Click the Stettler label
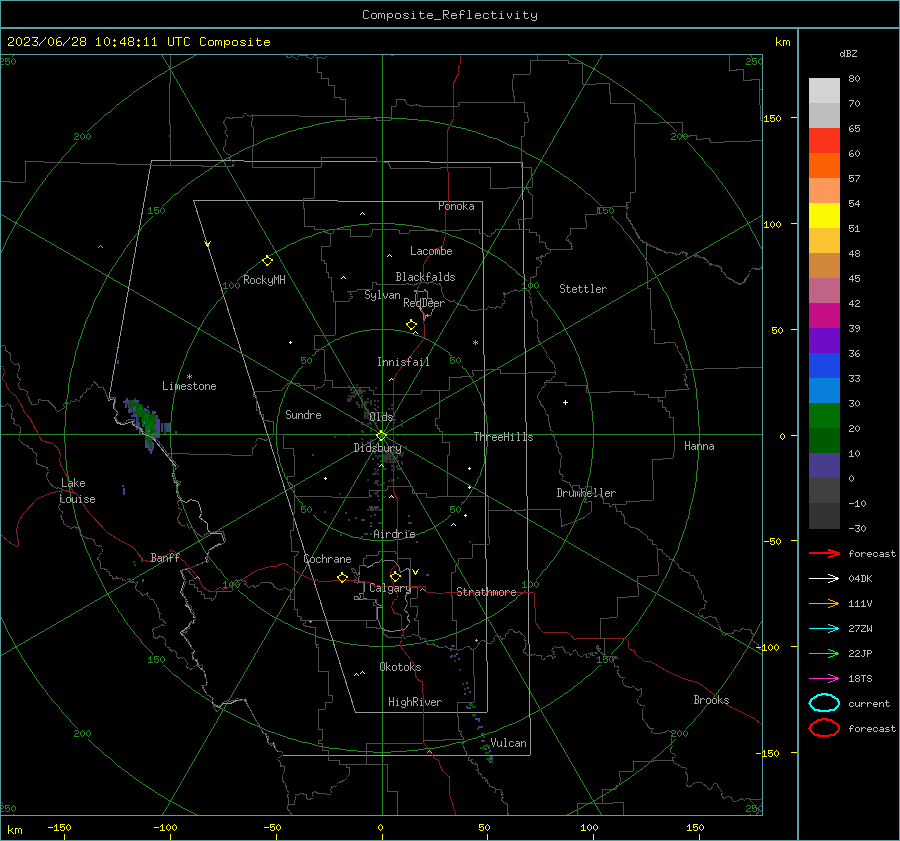 click(583, 289)
